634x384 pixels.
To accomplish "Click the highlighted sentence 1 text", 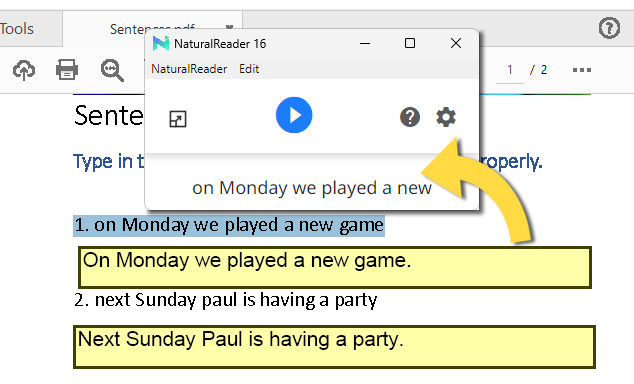I will click(229, 226).
